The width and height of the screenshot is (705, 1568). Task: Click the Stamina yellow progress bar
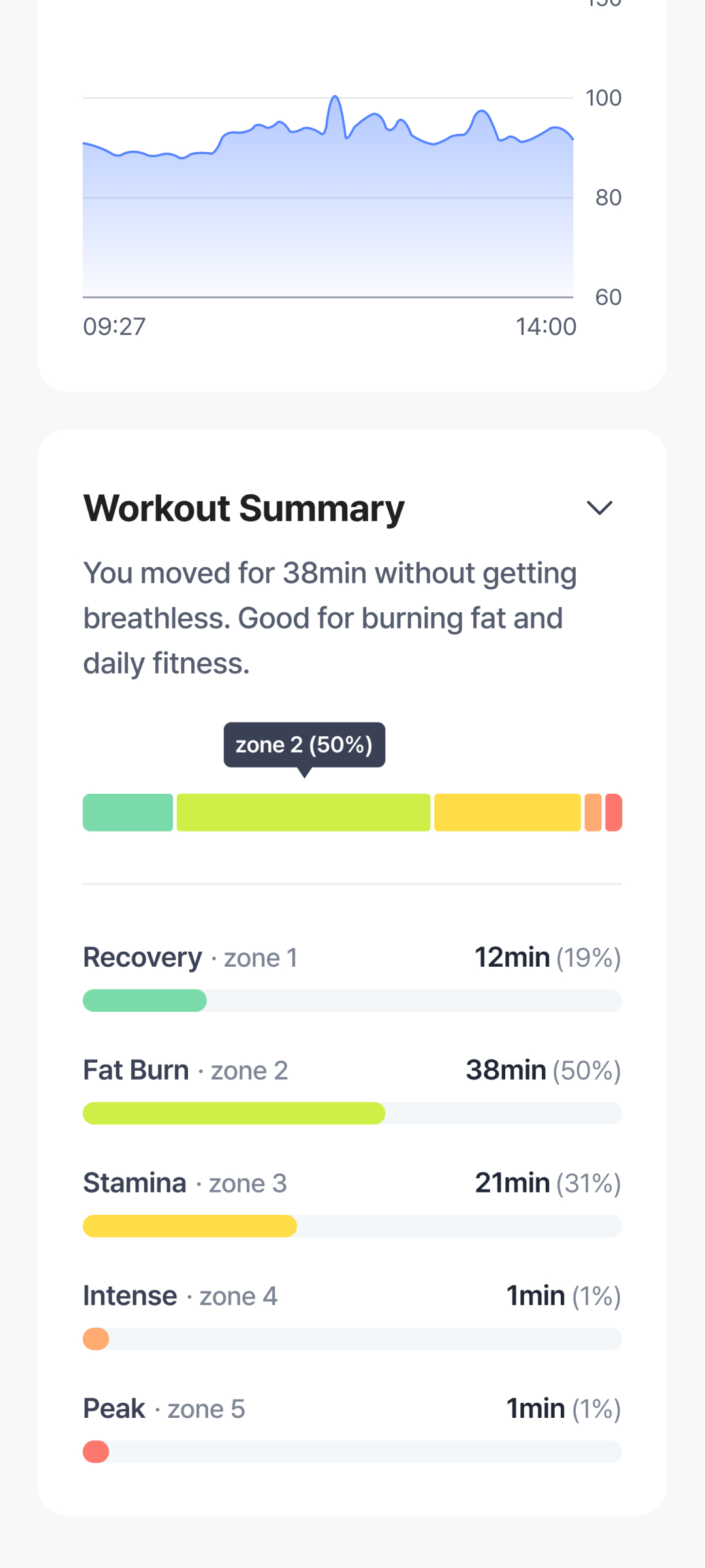[x=190, y=1226]
